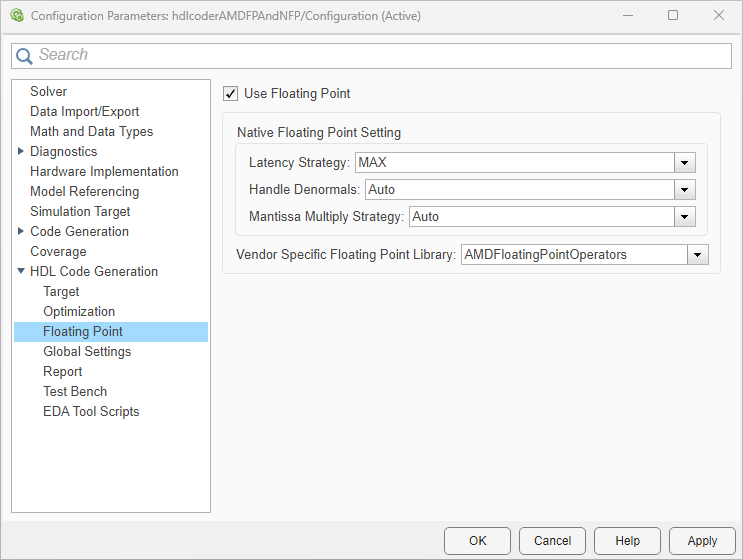
Task: Open the Global Settings pane
Action: pos(87,352)
